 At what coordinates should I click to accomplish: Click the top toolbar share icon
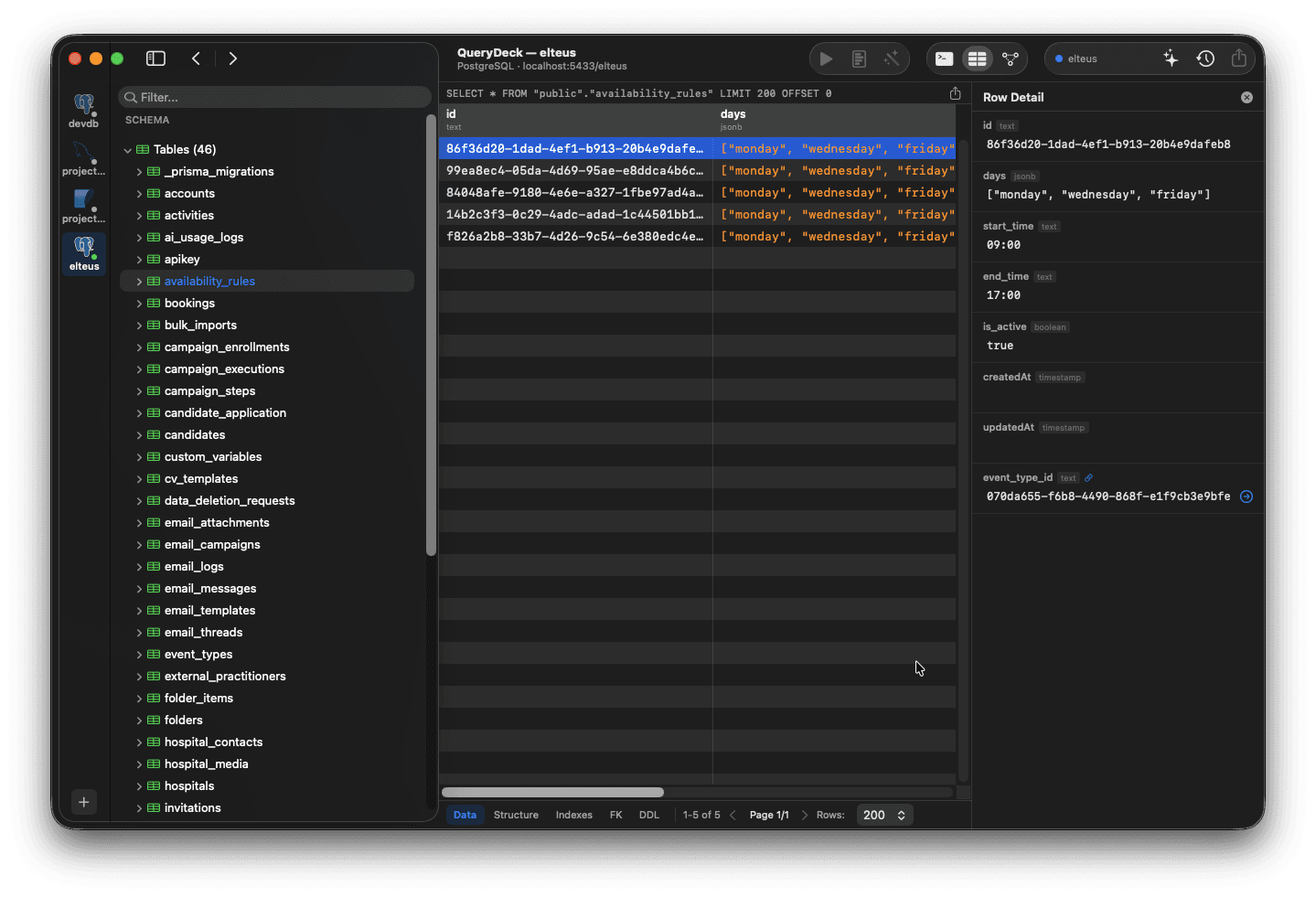click(1238, 58)
